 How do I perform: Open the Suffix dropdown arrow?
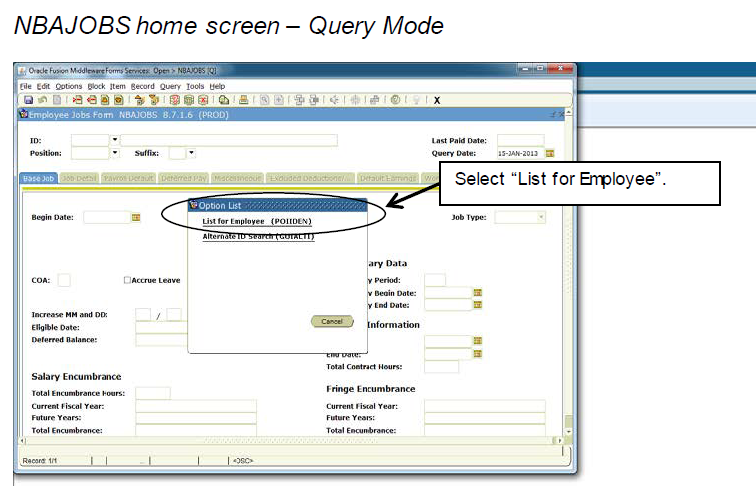[x=191, y=153]
